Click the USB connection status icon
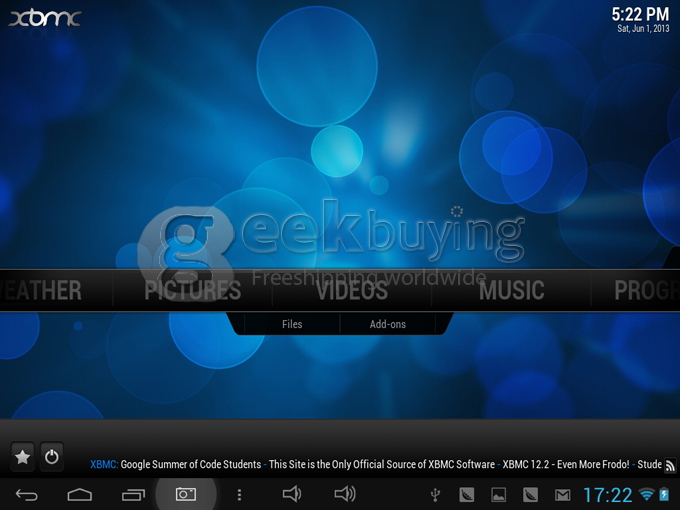Screen dimensions: 680x510 (x=435, y=494)
